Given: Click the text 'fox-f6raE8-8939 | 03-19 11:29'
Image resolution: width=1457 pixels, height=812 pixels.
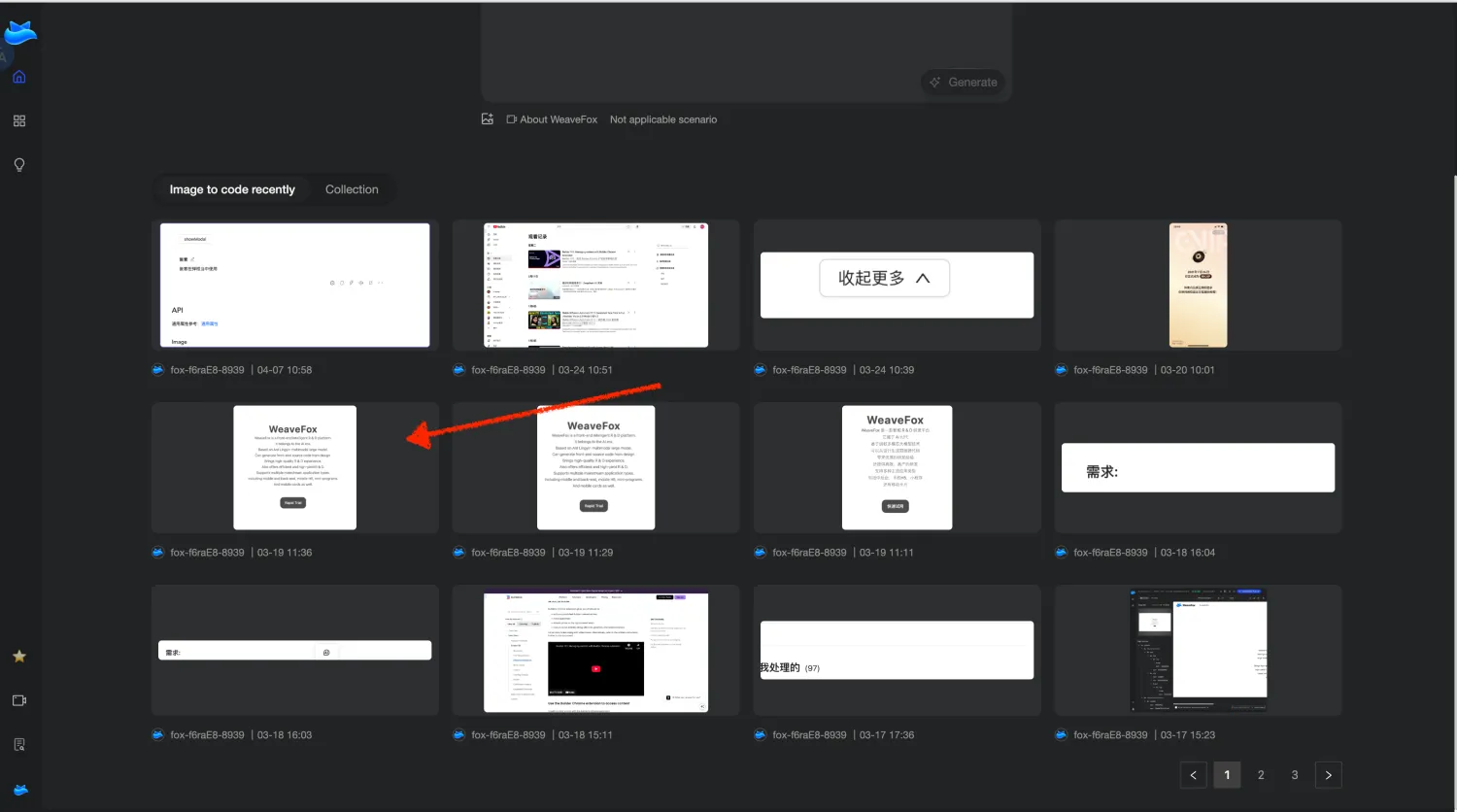Looking at the screenshot, I should [542, 553].
